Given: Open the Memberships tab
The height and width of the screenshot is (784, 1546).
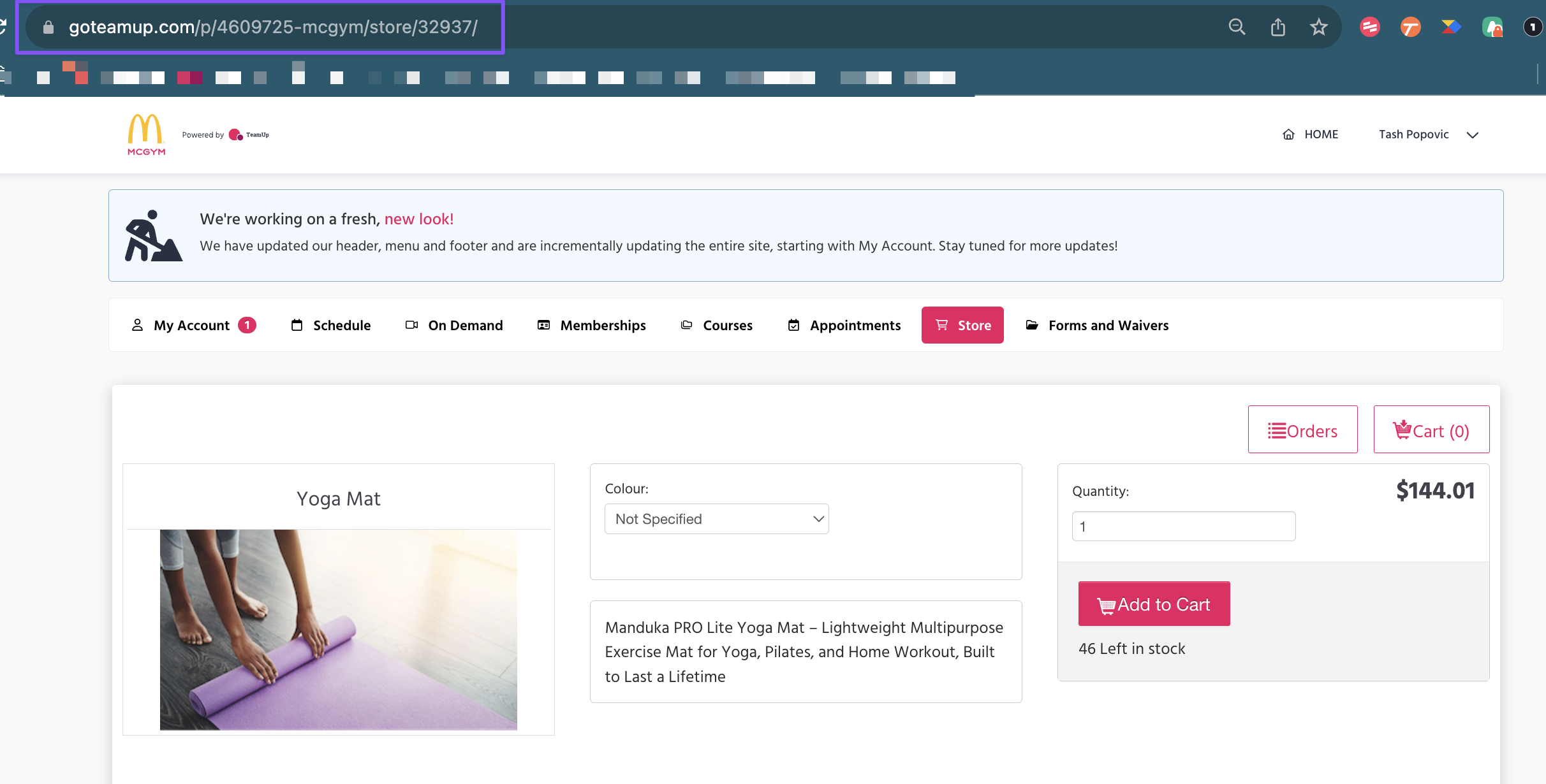Looking at the screenshot, I should 591,325.
